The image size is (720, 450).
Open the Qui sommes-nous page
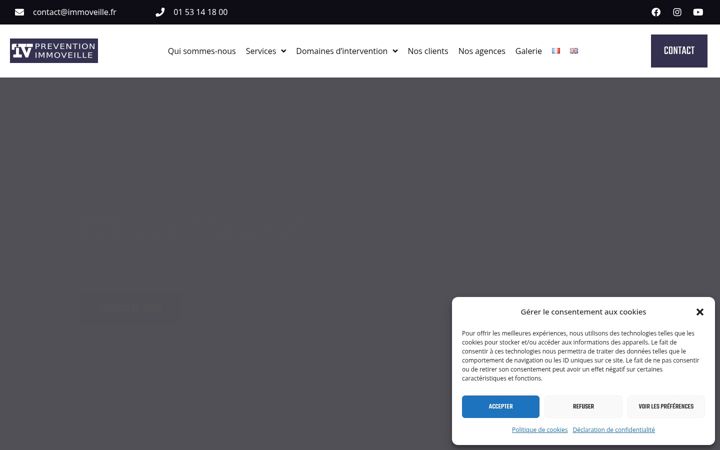[202, 51]
